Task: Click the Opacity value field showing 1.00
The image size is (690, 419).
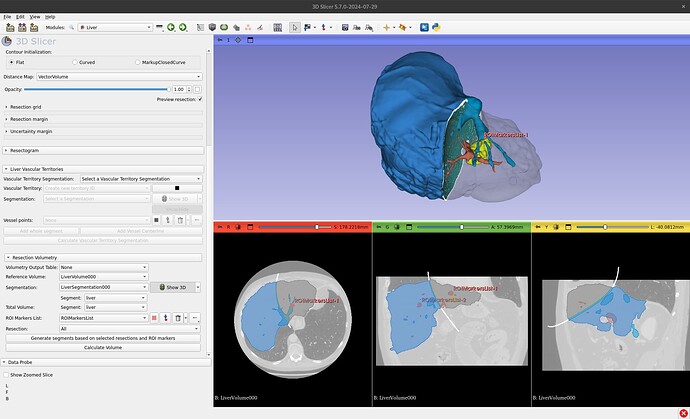Action: tap(180, 89)
